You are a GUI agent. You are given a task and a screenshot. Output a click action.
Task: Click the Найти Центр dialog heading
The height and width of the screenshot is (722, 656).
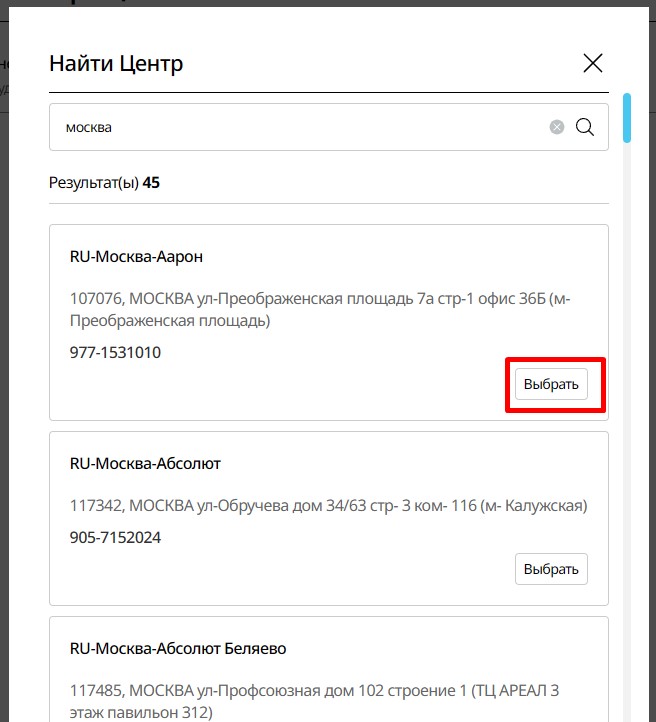point(116,64)
